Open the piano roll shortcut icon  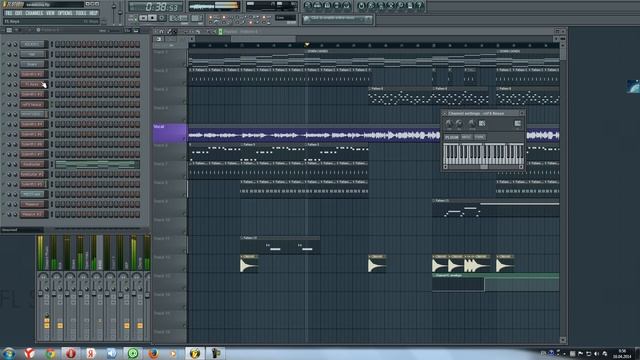tap(327, 6)
